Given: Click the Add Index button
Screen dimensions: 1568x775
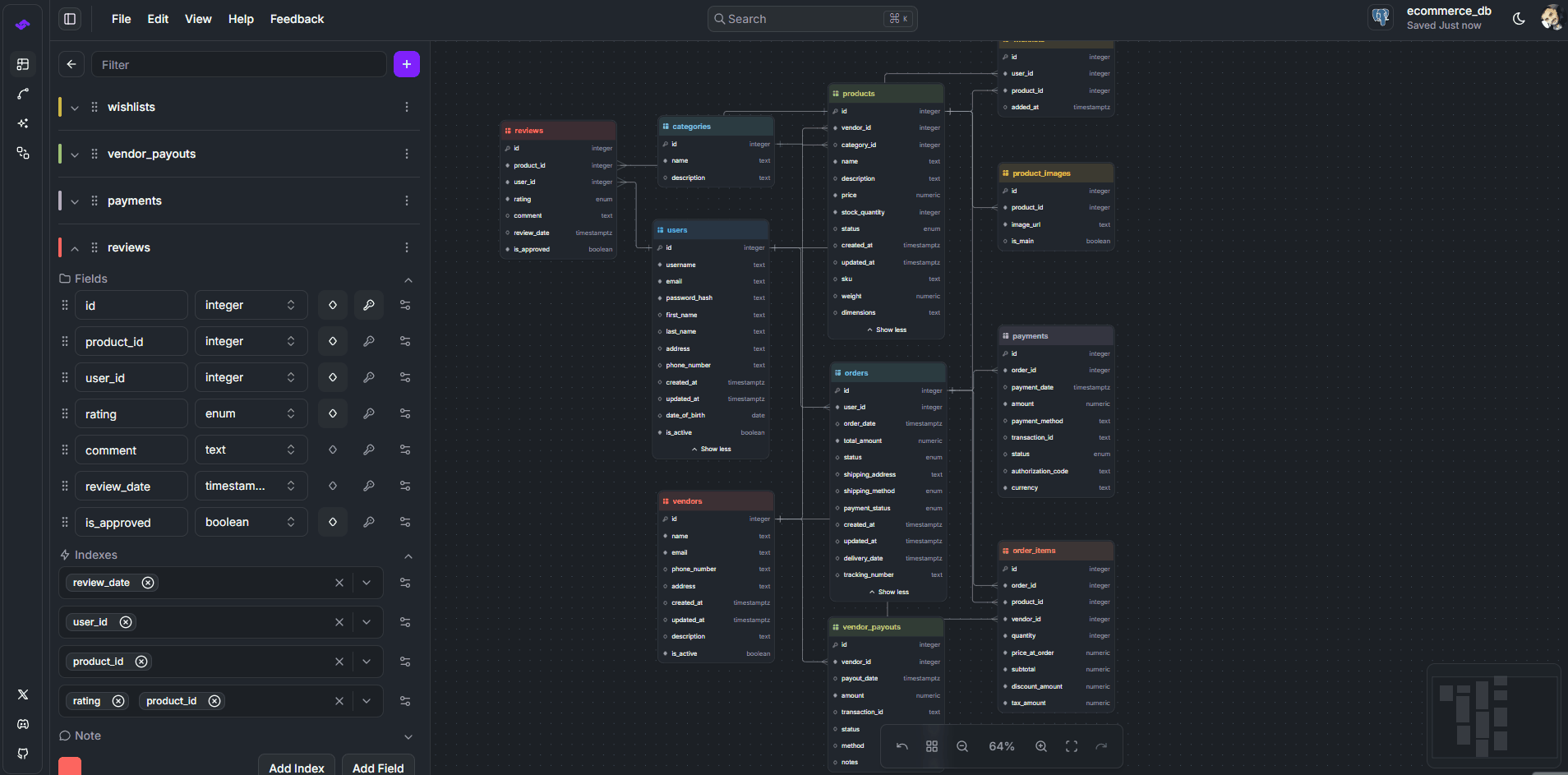Looking at the screenshot, I should 296,767.
